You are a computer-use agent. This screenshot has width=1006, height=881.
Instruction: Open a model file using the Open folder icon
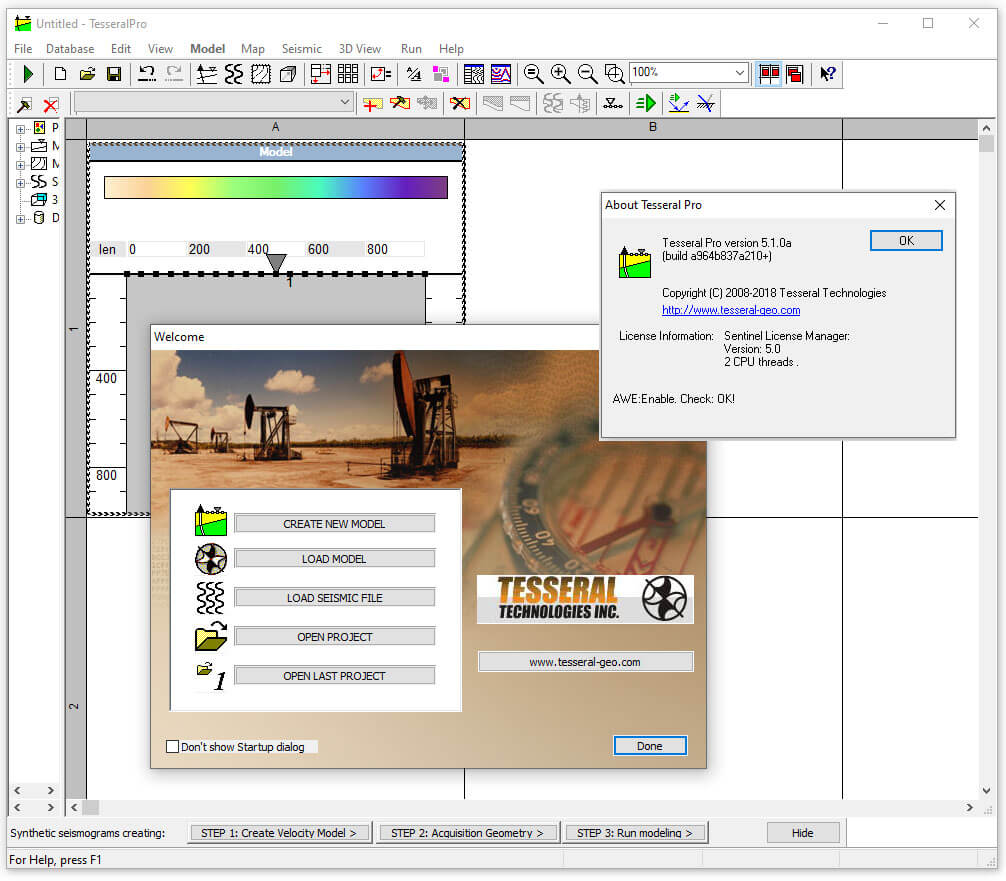87,73
